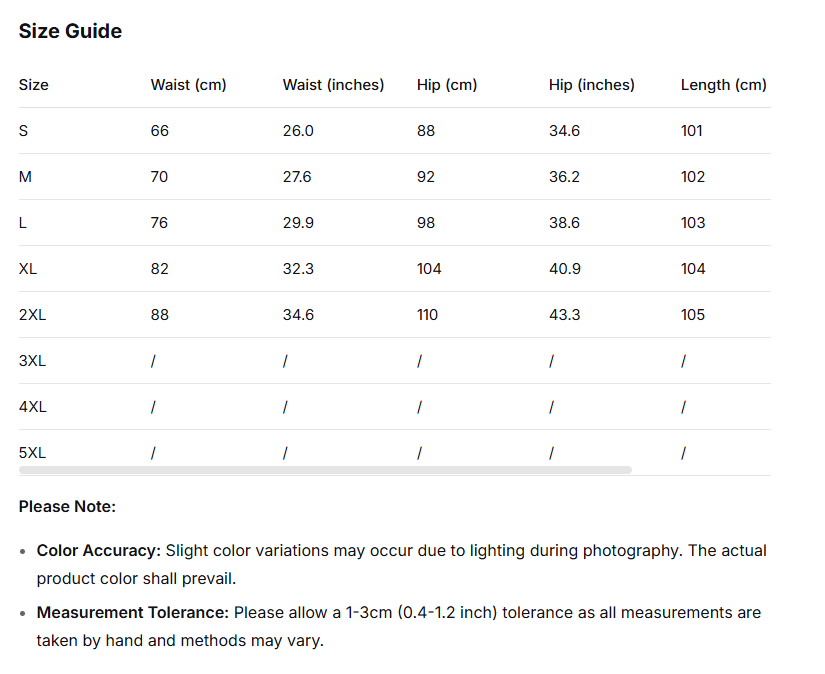825x674 pixels.
Task: Select hip inches value 40.9
Action: click(564, 269)
